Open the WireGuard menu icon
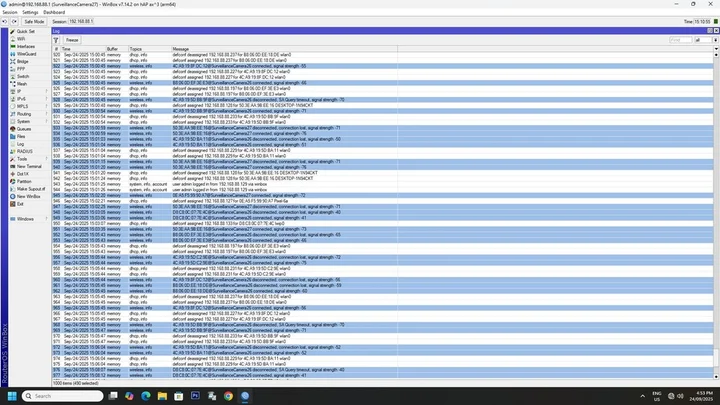 (x=13, y=54)
